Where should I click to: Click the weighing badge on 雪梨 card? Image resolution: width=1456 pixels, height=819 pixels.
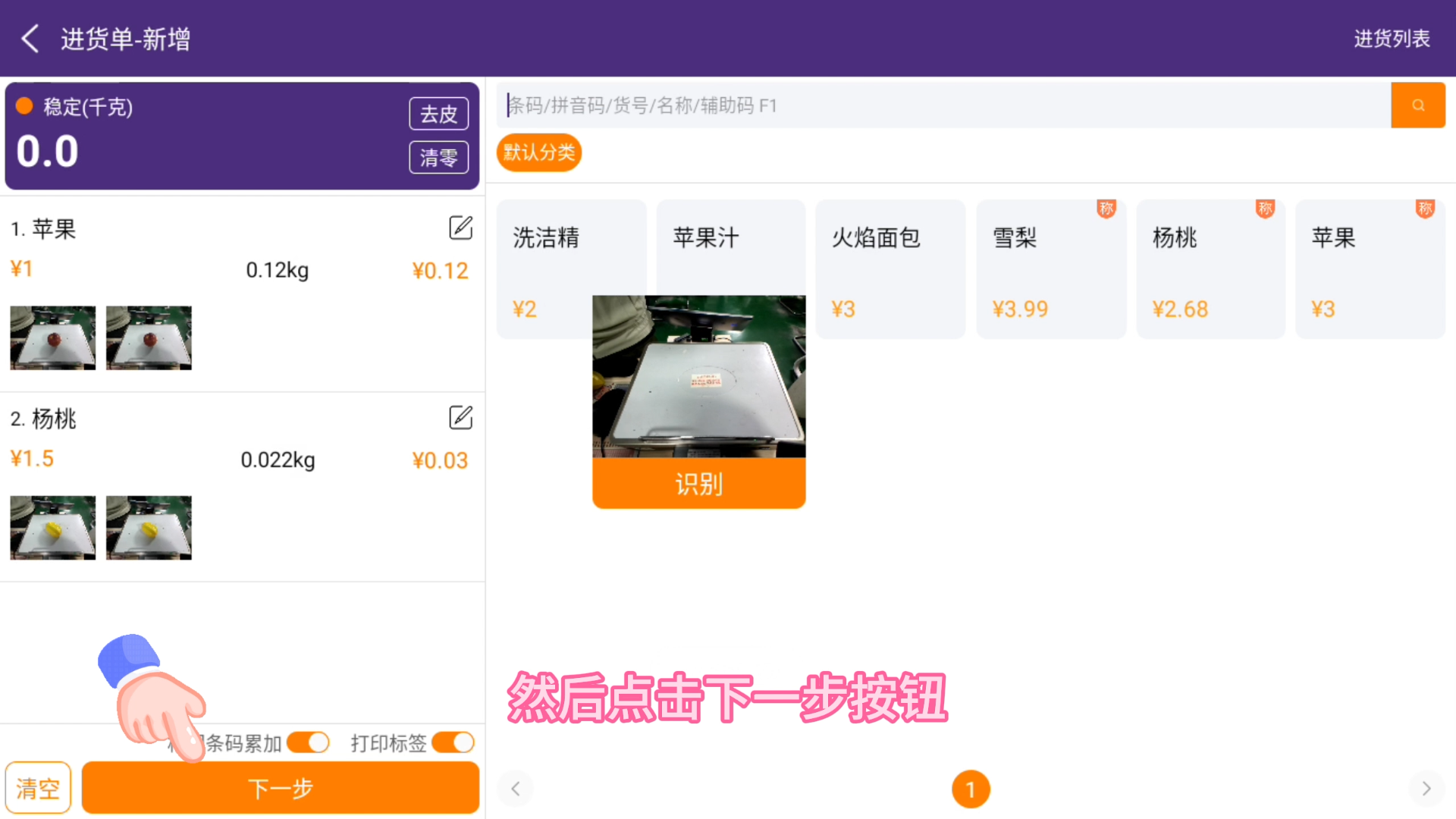point(1106,209)
